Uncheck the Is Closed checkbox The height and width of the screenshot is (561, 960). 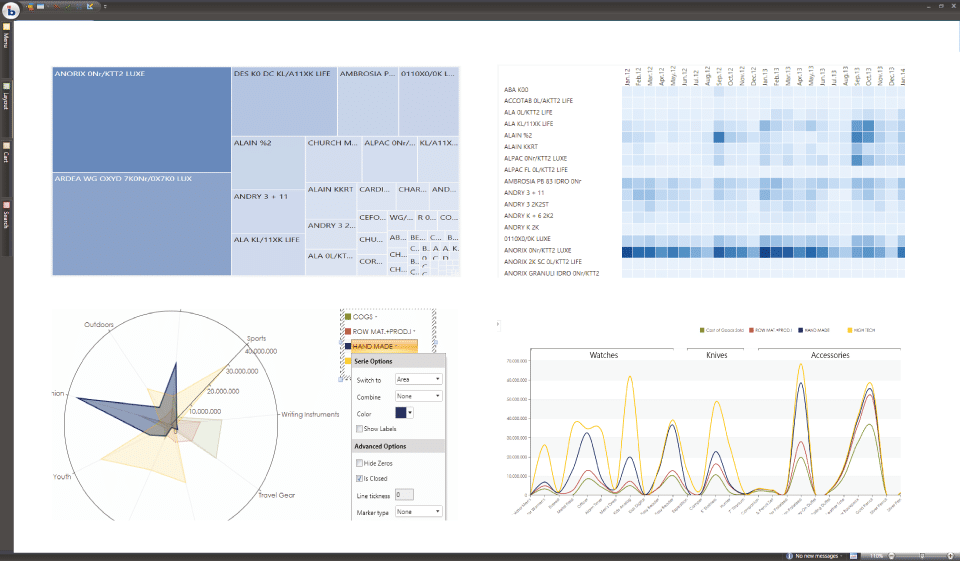[360, 479]
